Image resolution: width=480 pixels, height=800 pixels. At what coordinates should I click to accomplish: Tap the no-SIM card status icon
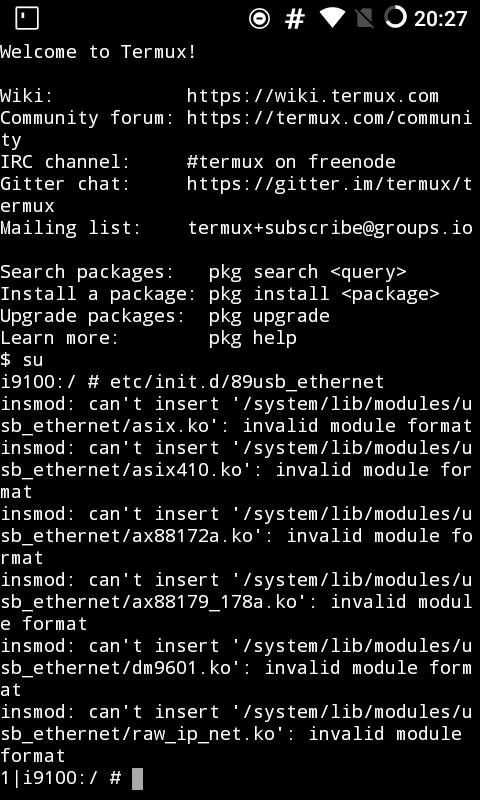click(364, 19)
